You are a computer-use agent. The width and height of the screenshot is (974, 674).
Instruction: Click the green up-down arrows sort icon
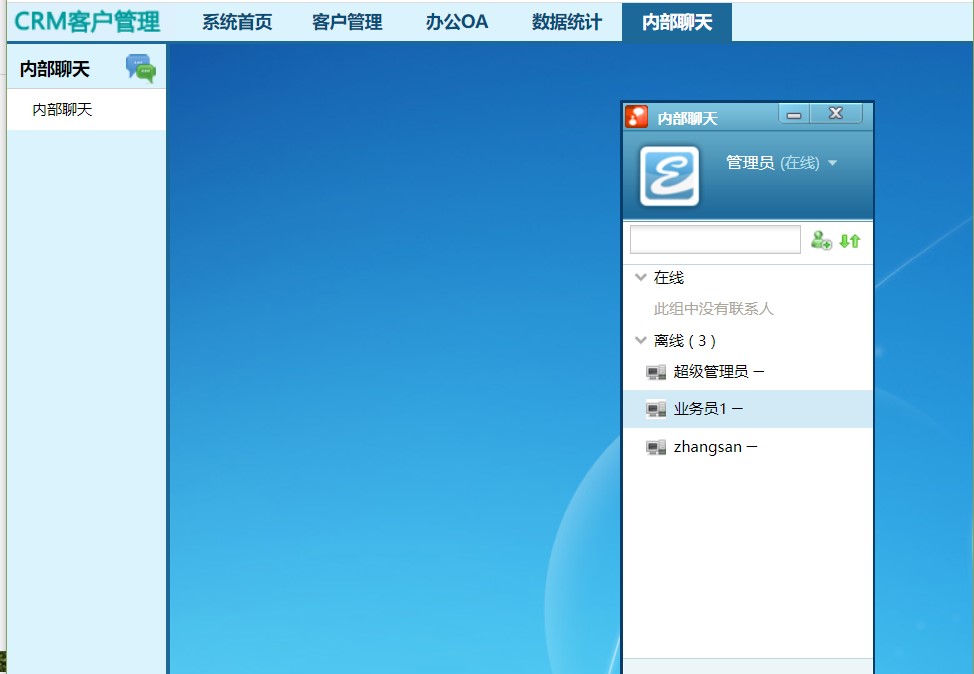[849, 240]
